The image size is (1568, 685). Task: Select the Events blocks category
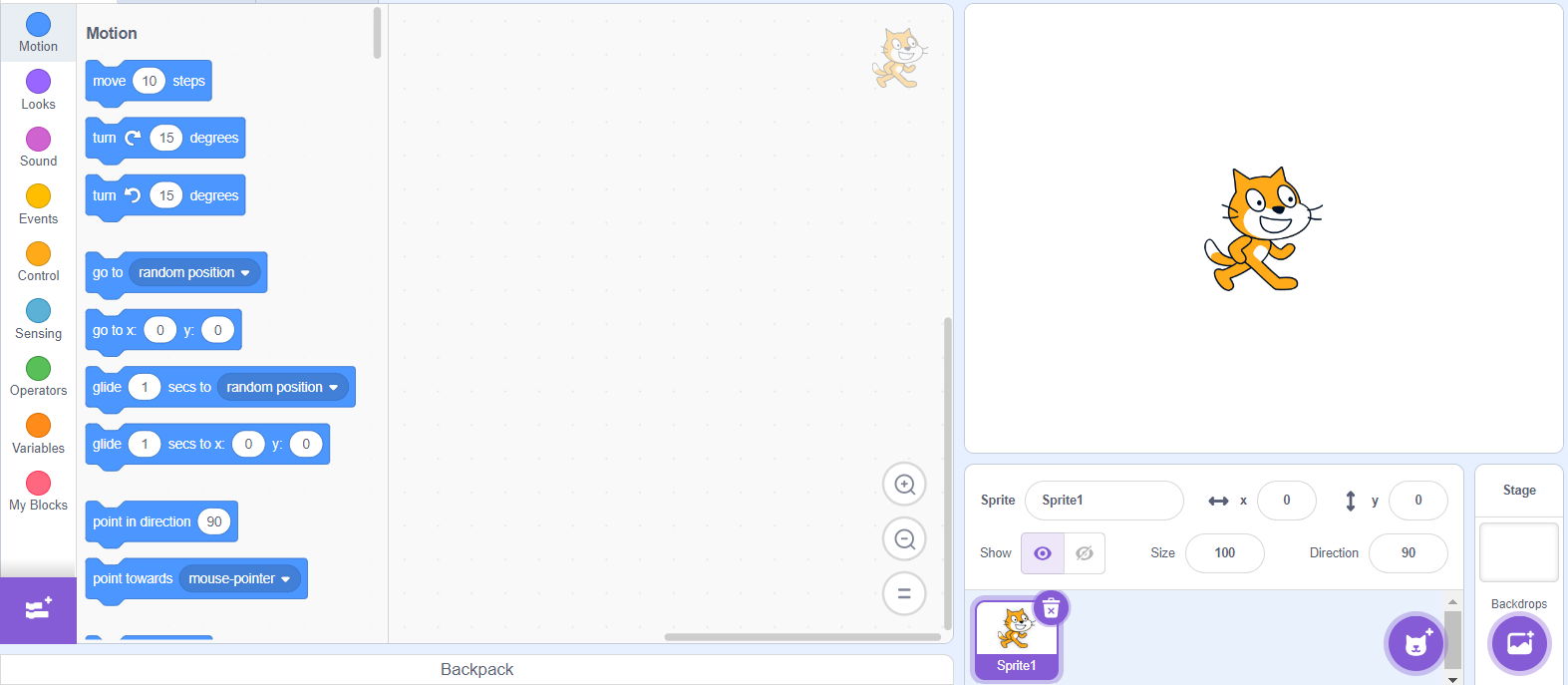38,204
